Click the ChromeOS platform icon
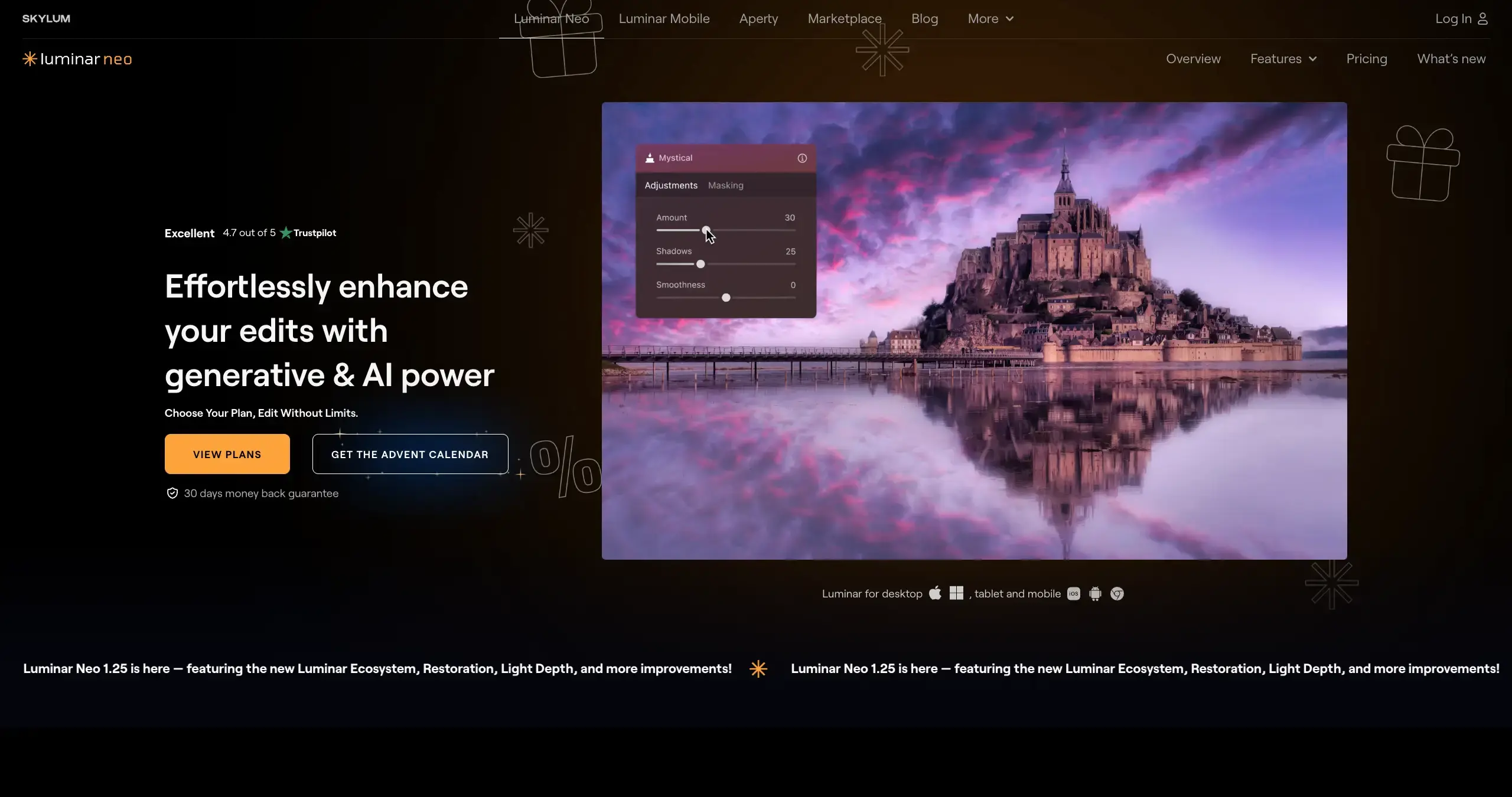The height and width of the screenshot is (797, 1512). (x=1117, y=594)
